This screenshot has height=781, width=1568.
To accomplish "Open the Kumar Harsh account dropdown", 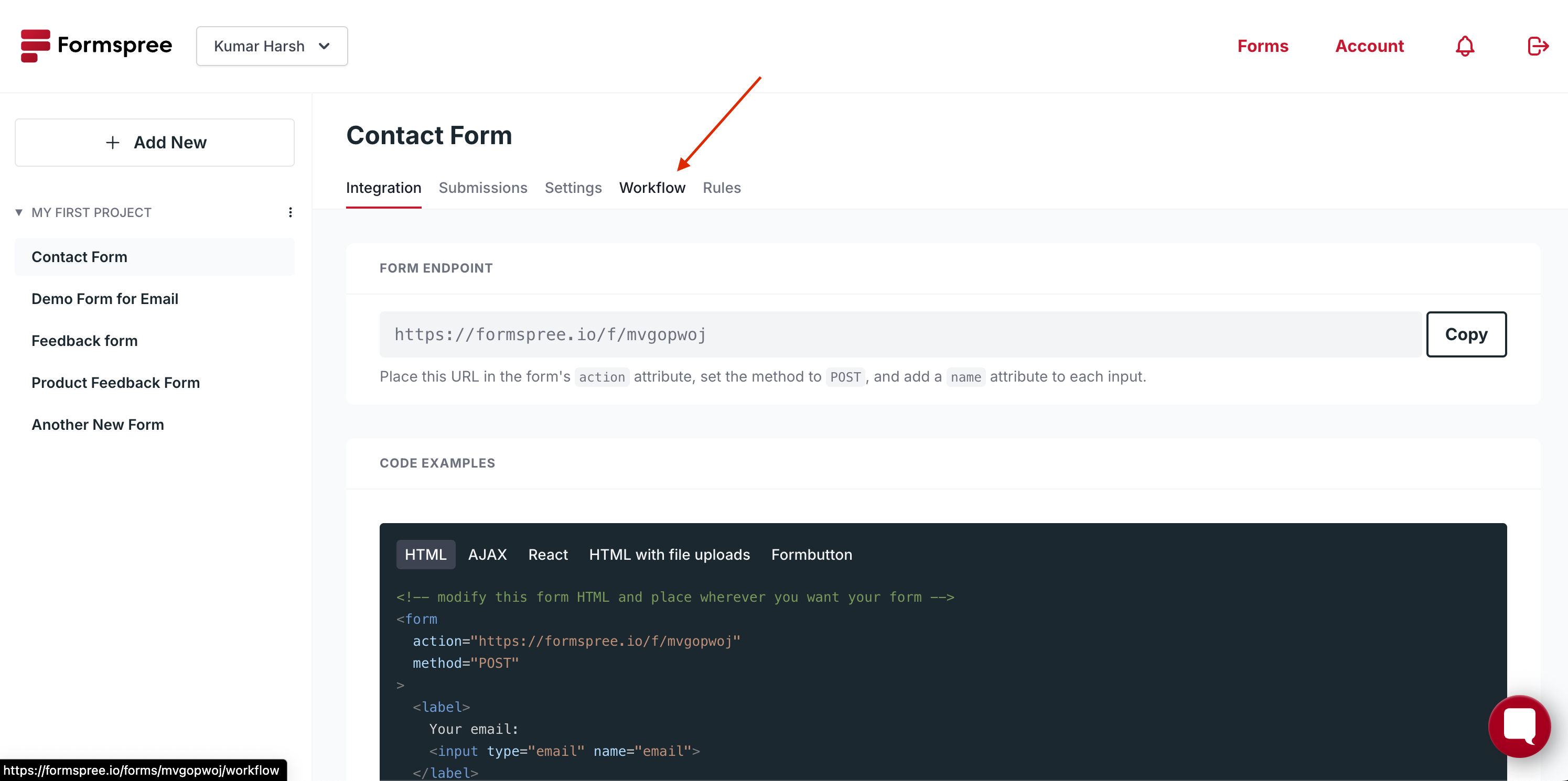I will pyautogui.click(x=272, y=46).
